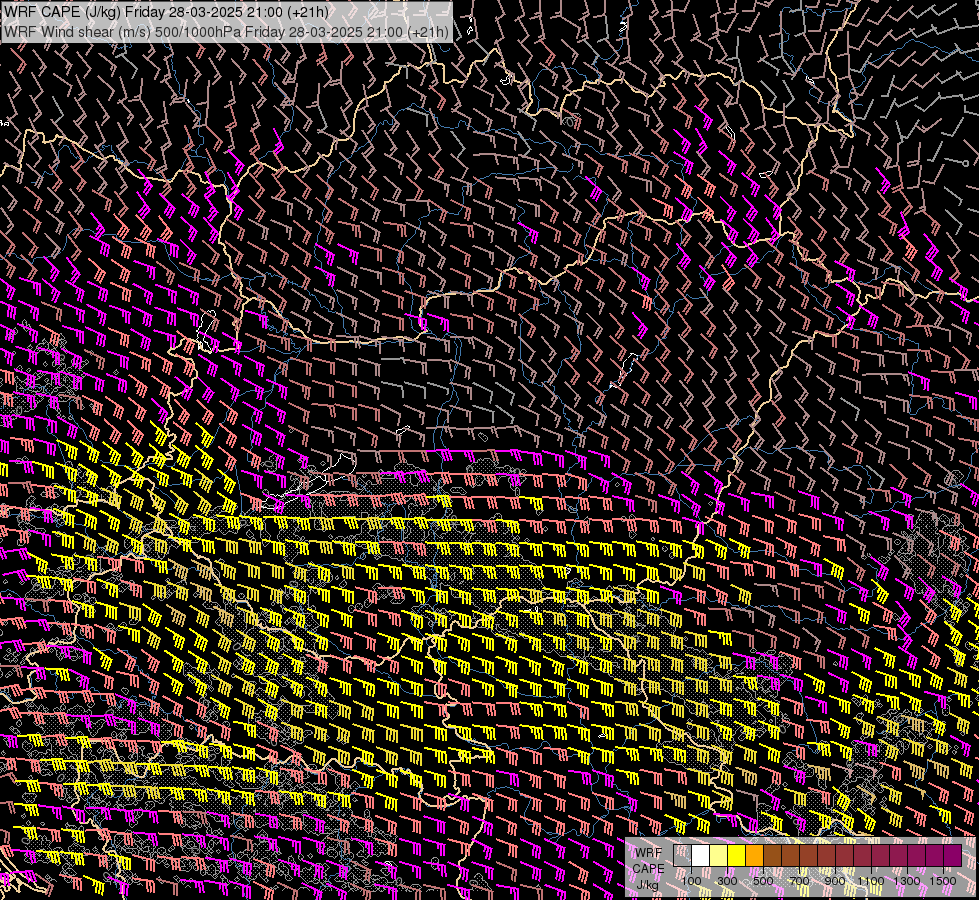Screen dimensions: 979x900
Task: Select the bright yellow CAPE legend swatch
Action: coord(737,856)
